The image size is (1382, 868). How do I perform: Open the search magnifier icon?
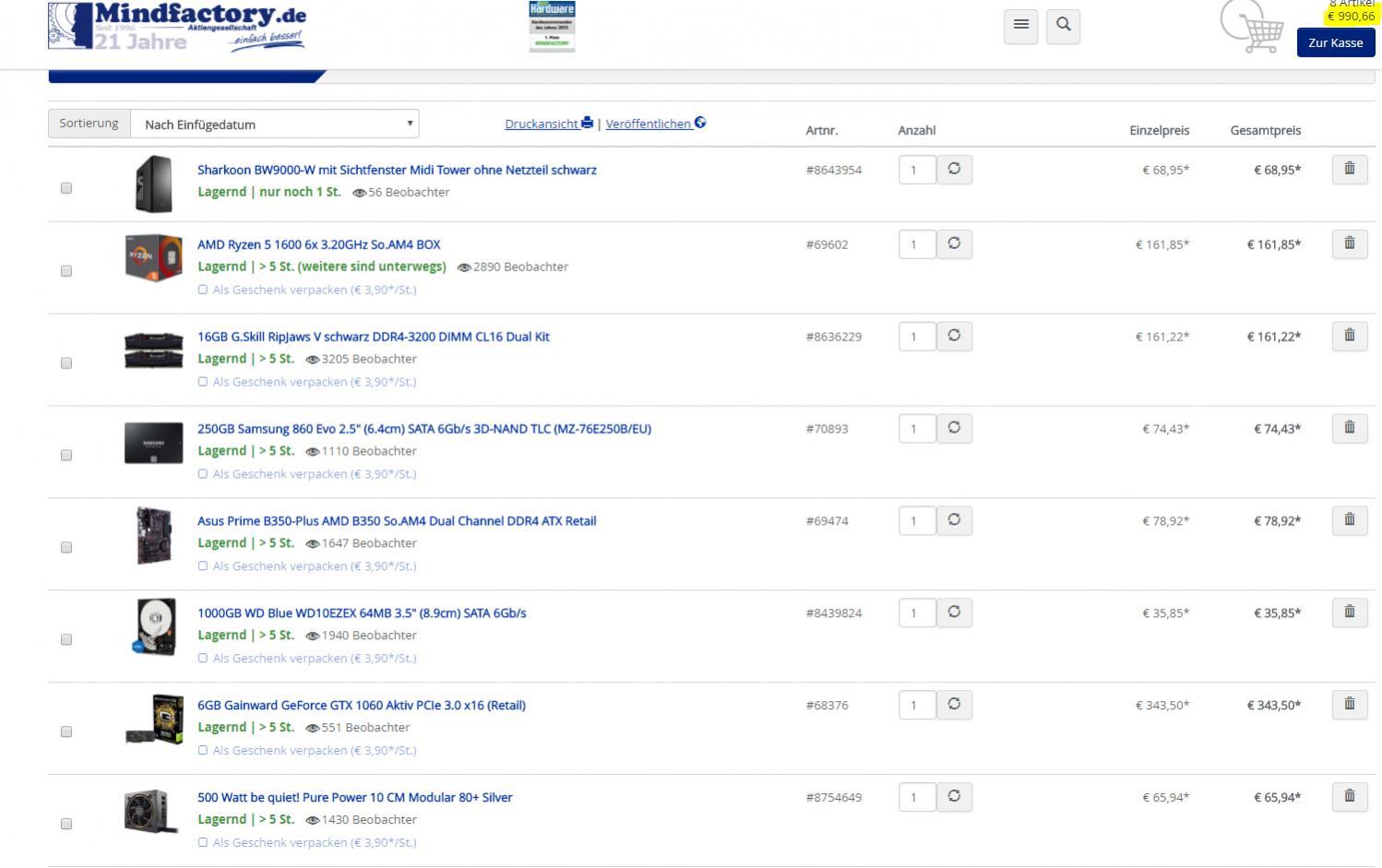pyautogui.click(x=1063, y=26)
